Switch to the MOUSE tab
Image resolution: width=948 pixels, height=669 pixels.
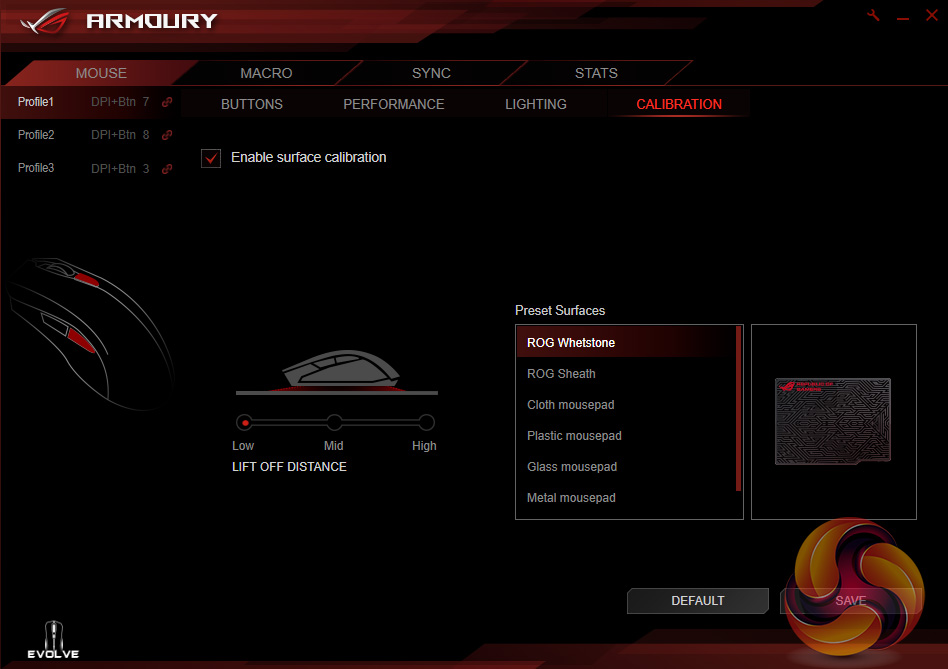(101, 73)
